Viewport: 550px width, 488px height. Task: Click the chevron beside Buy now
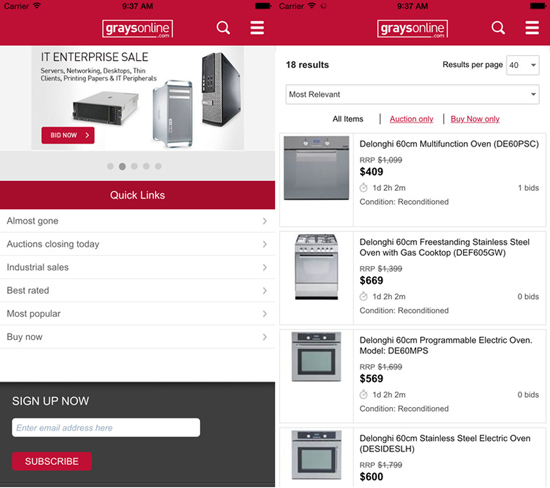(x=264, y=337)
